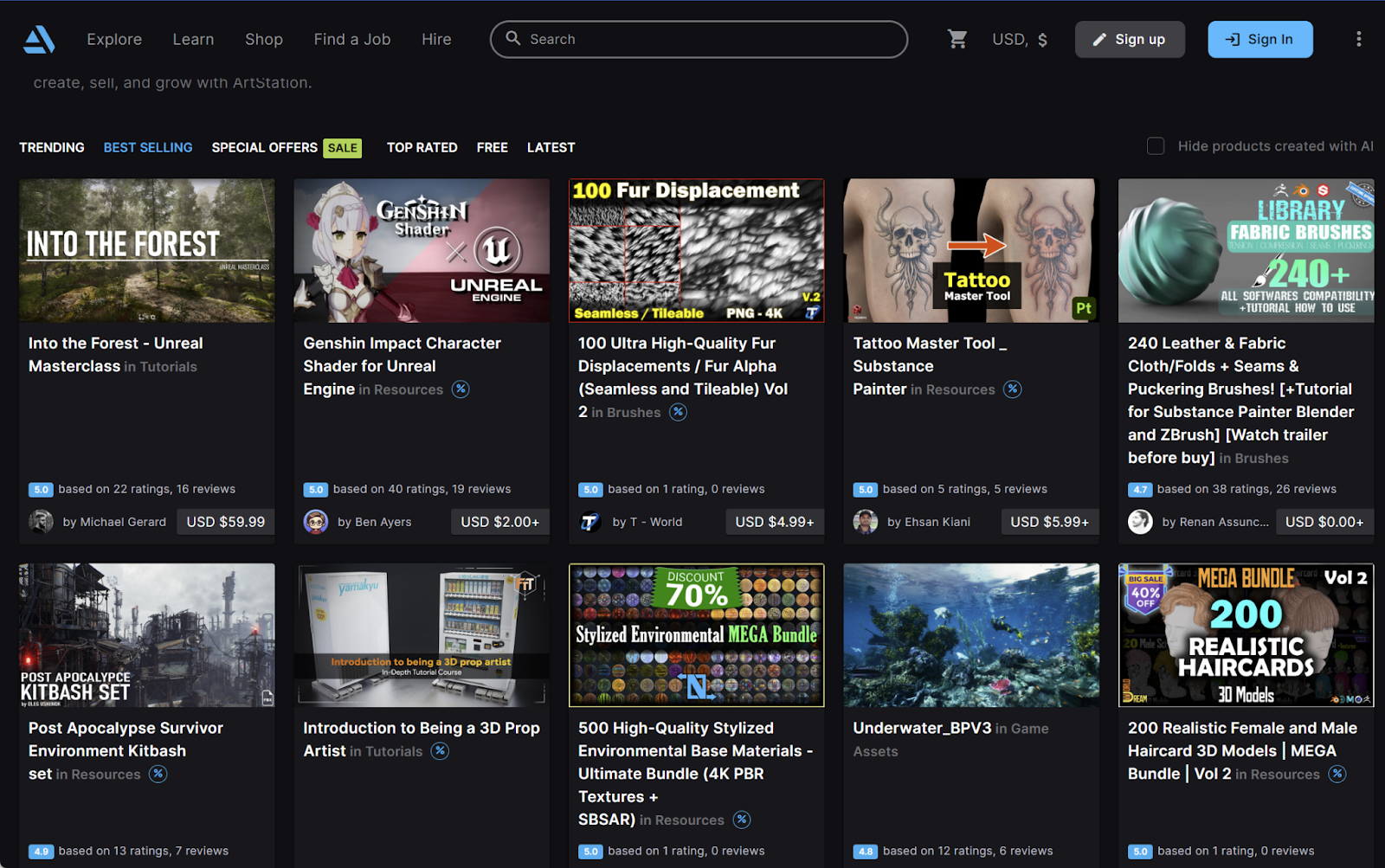
Task: Open the Hire menu
Action: [436, 39]
